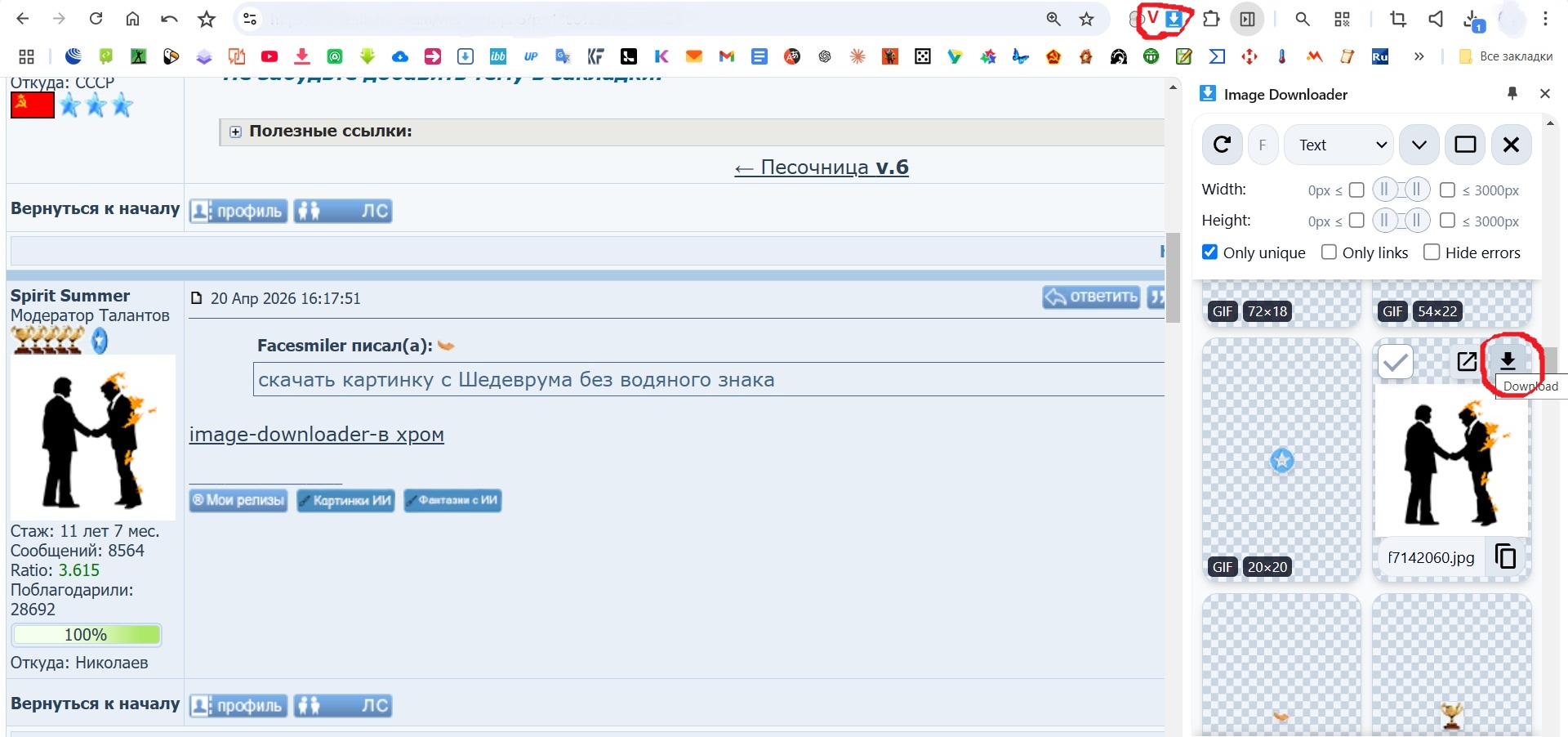Open the browser home page
Screen dimensions: 1568x737
point(132,19)
